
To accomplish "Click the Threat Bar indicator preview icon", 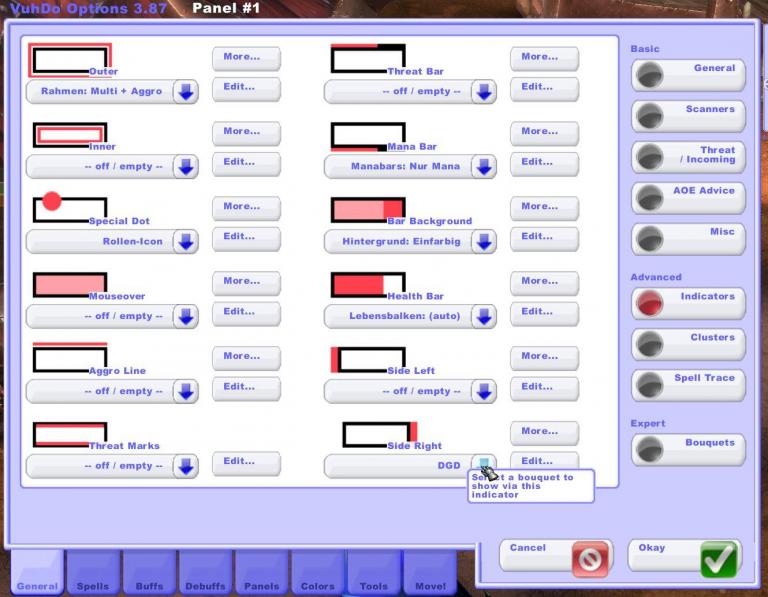I will tap(368, 59).
